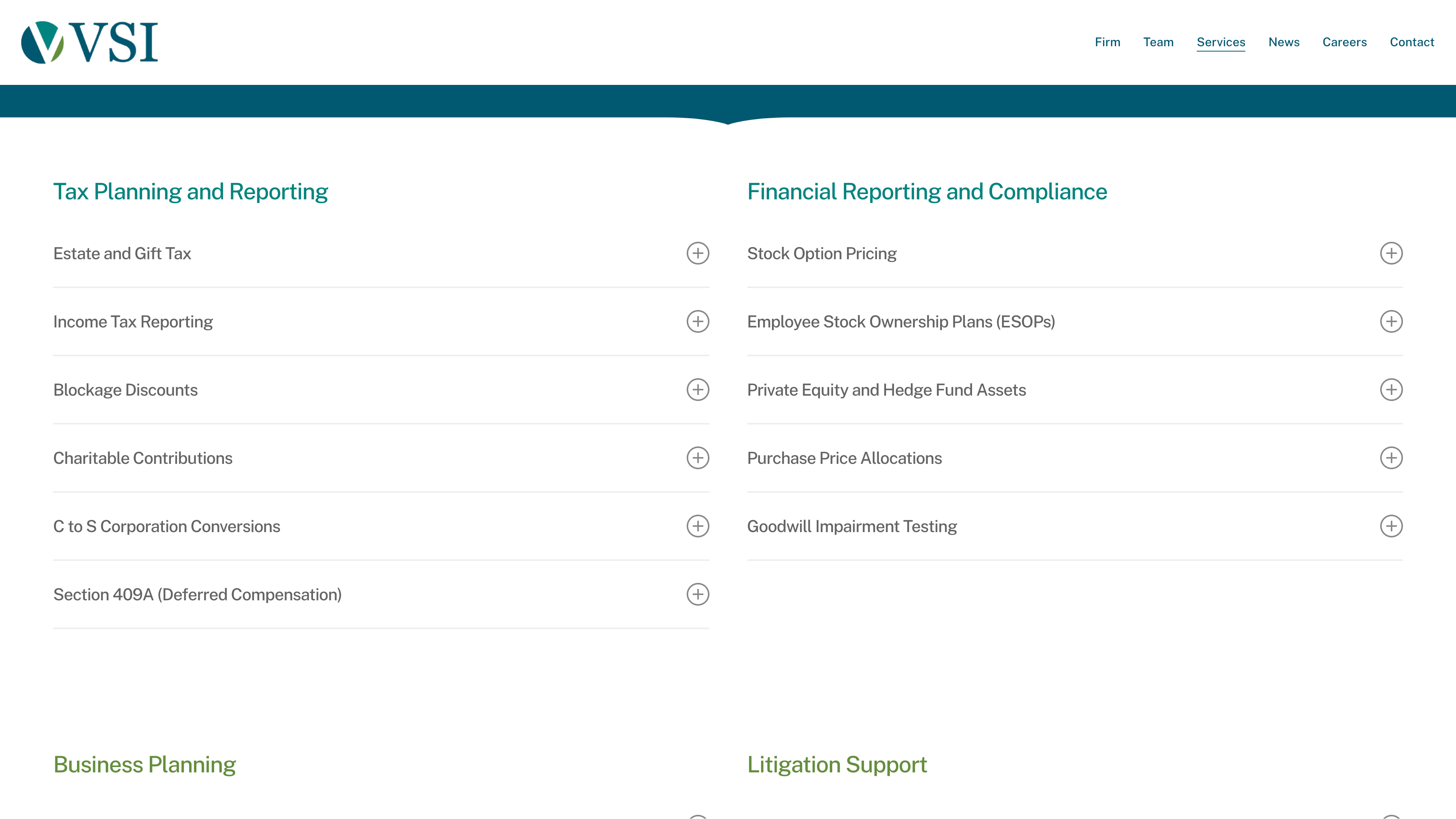1456x819 pixels.
Task: Click the VSI logo in the header
Action: [x=89, y=42]
